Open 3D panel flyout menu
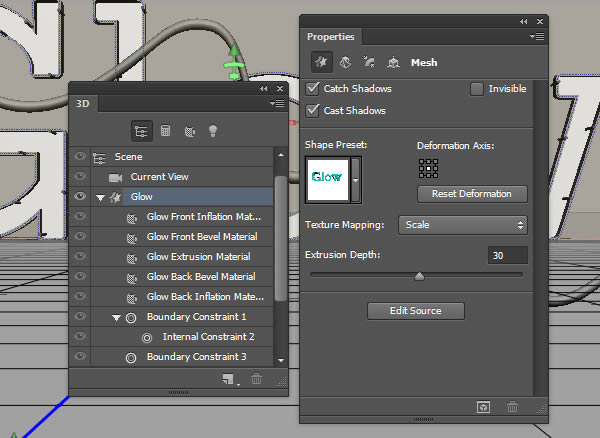 [x=277, y=103]
